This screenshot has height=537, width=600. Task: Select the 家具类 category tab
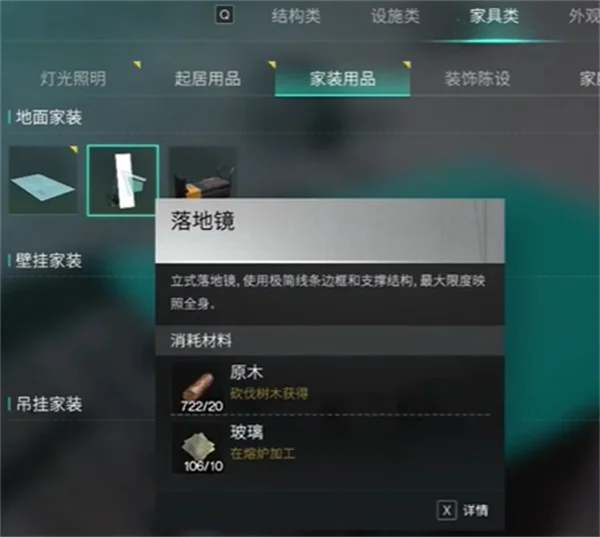click(x=494, y=16)
